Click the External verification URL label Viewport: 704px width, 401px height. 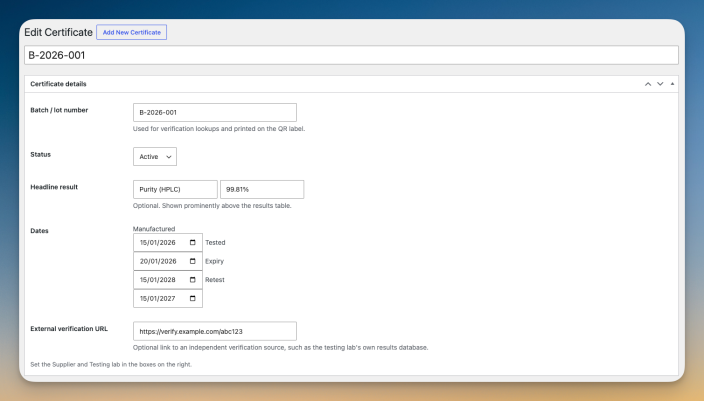point(69,329)
